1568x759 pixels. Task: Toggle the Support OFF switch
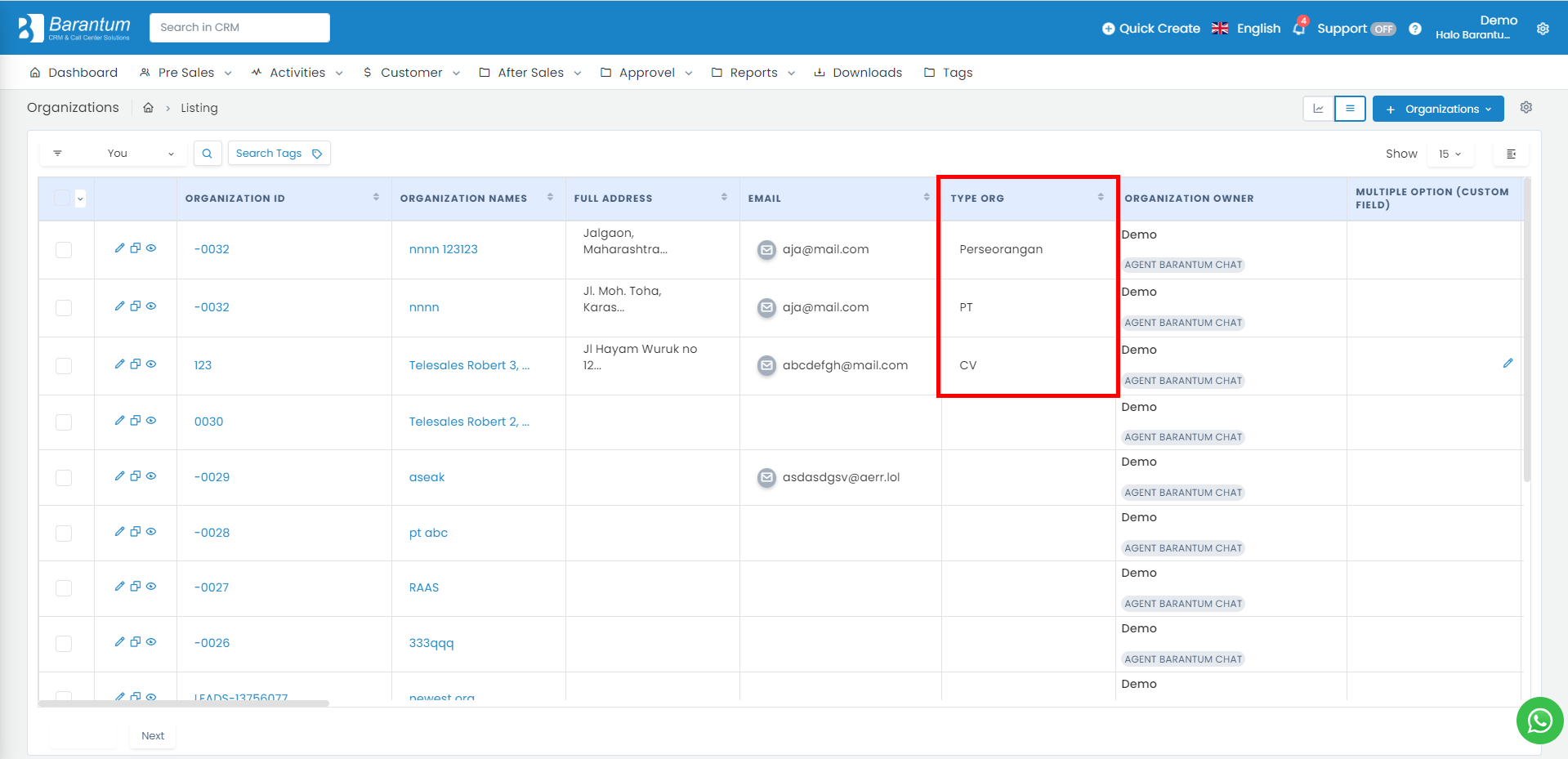(1383, 29)
